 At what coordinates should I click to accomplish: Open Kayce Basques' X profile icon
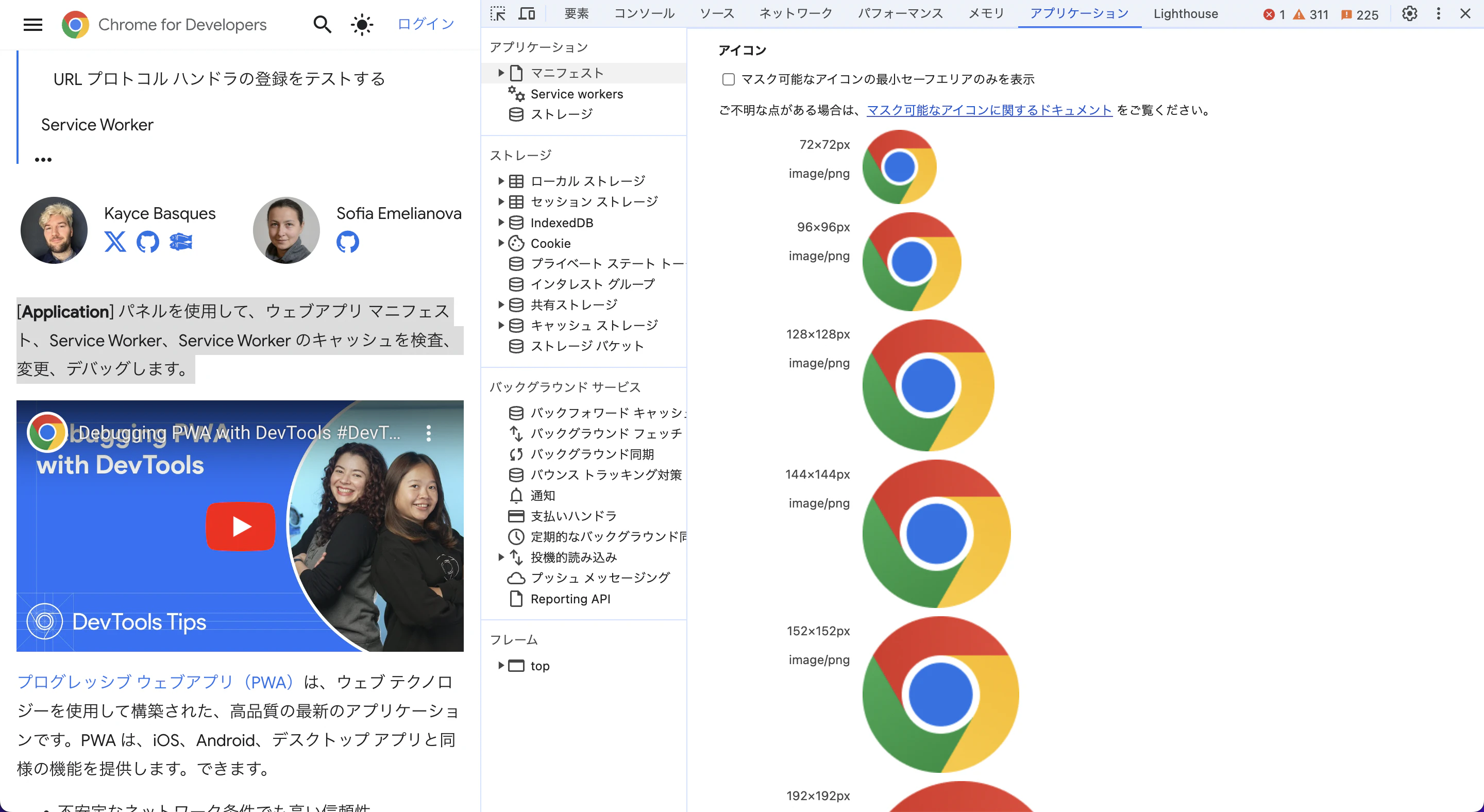[x=114, y=241]
